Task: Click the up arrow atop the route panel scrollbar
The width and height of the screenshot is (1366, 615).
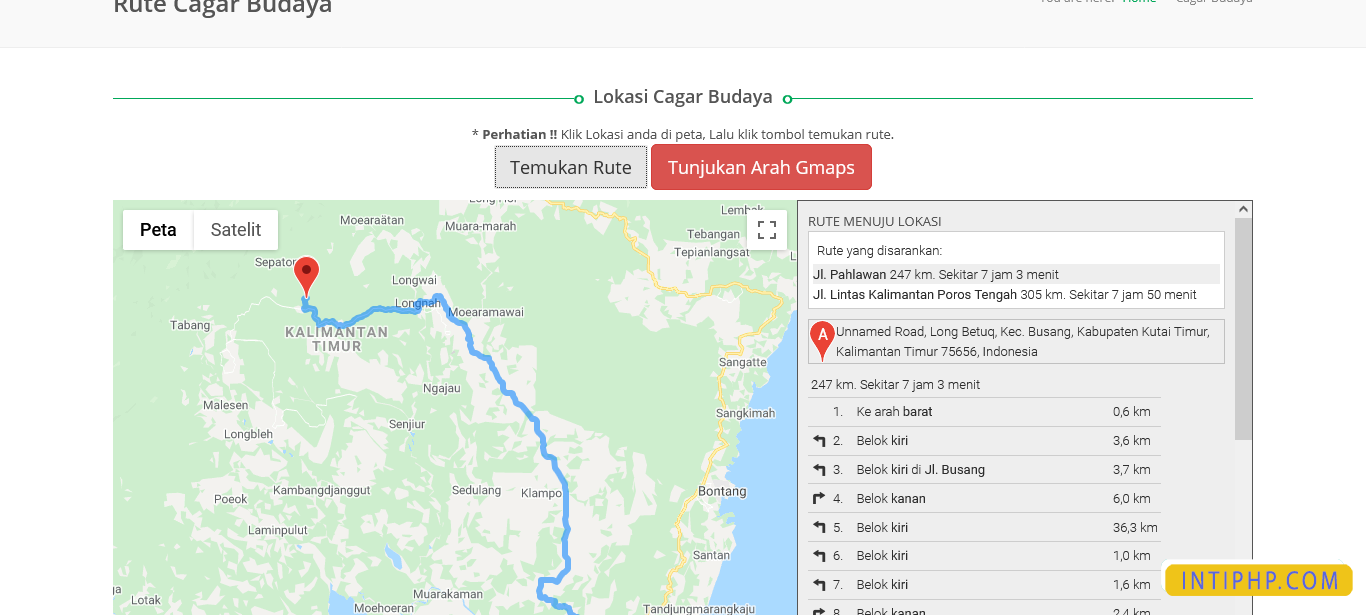Action: (x=1243, y=208)
